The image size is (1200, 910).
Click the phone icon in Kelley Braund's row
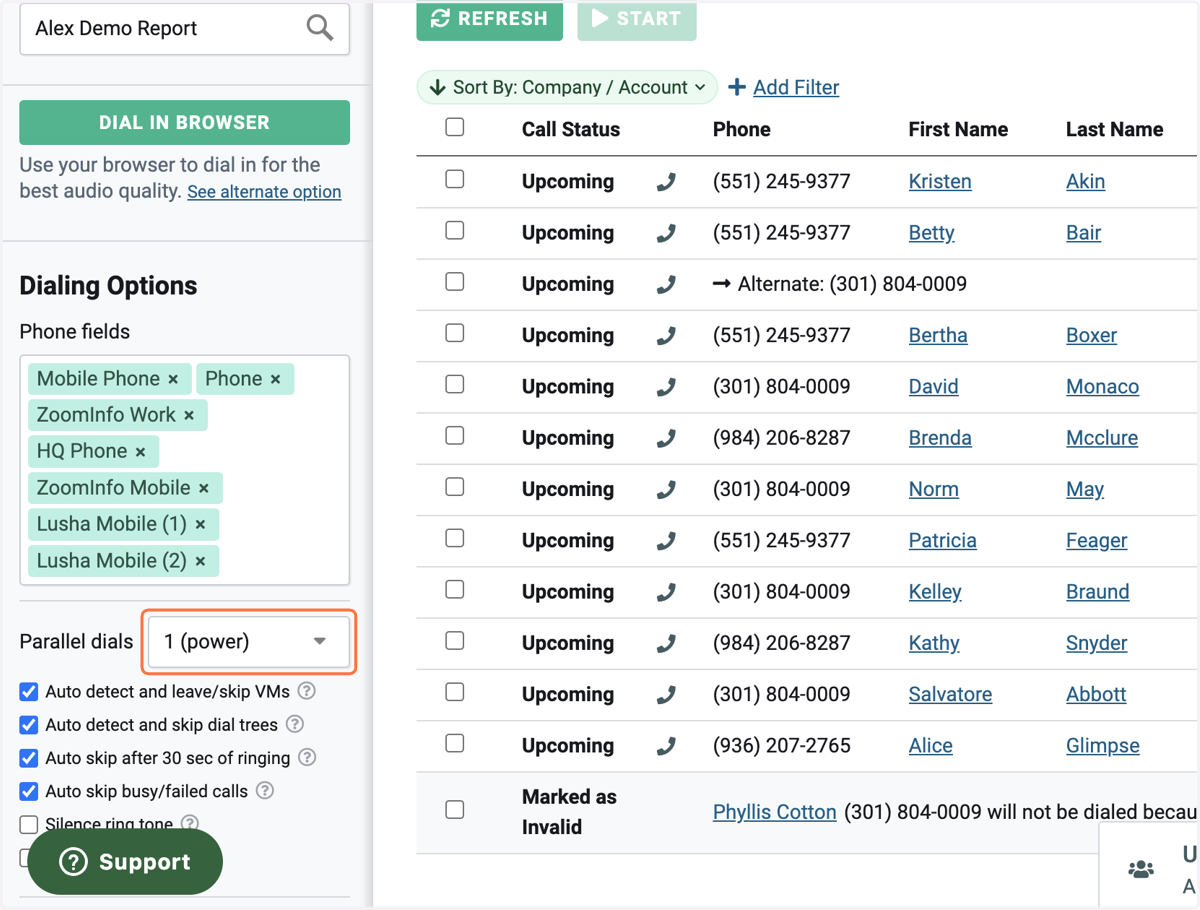[x=666, y=592]
